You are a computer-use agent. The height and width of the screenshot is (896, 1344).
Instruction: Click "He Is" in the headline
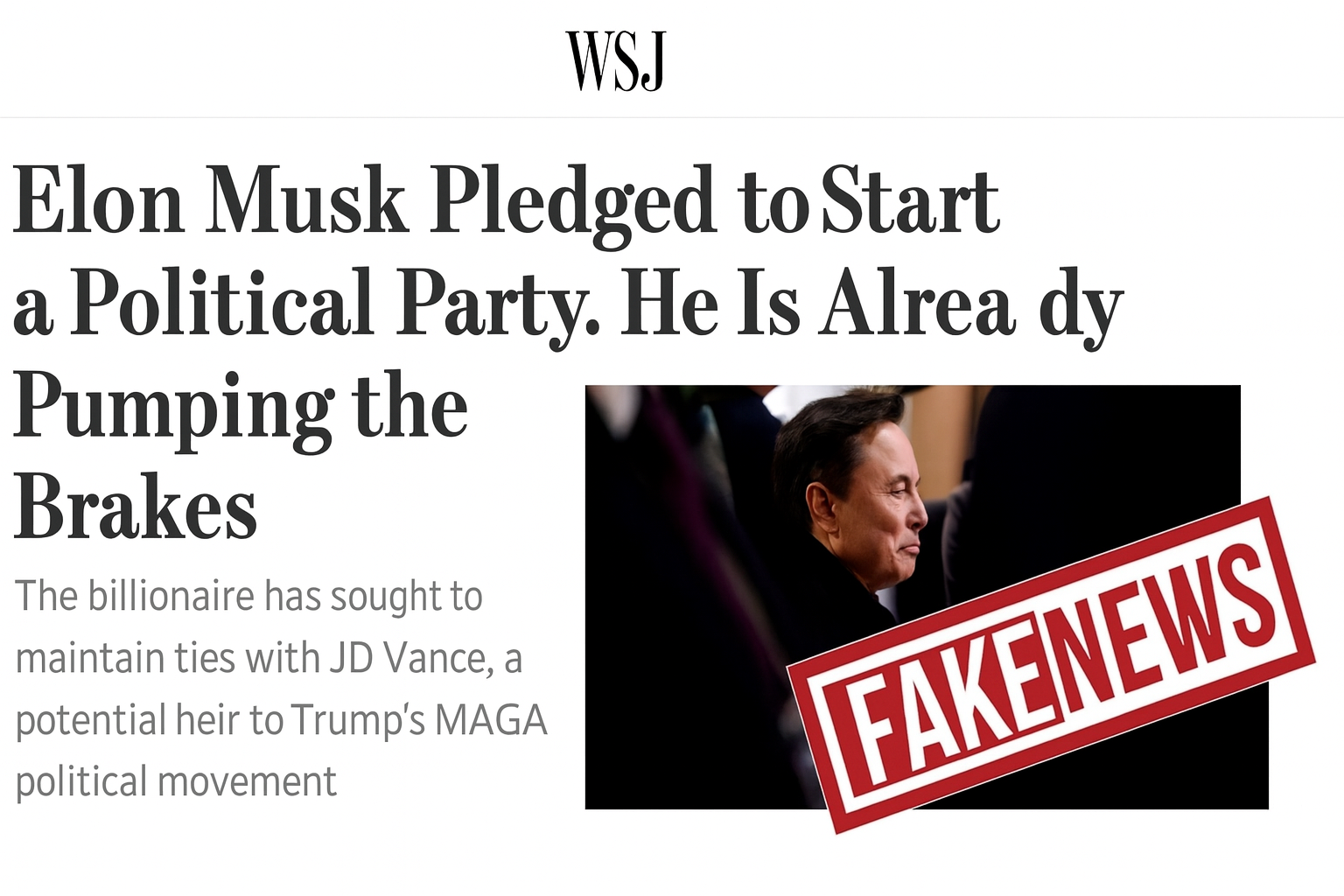(710, 303)
